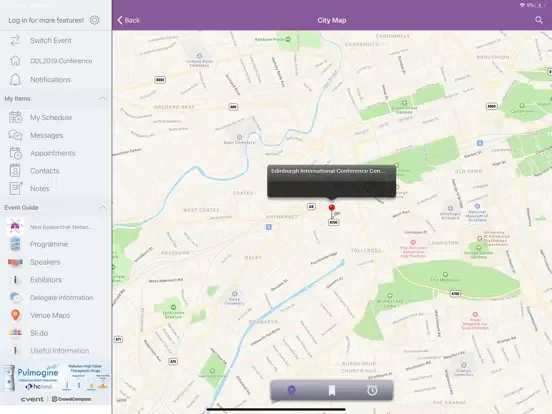
Task: Select the Speakers label
Action: (x=45, y=262)
